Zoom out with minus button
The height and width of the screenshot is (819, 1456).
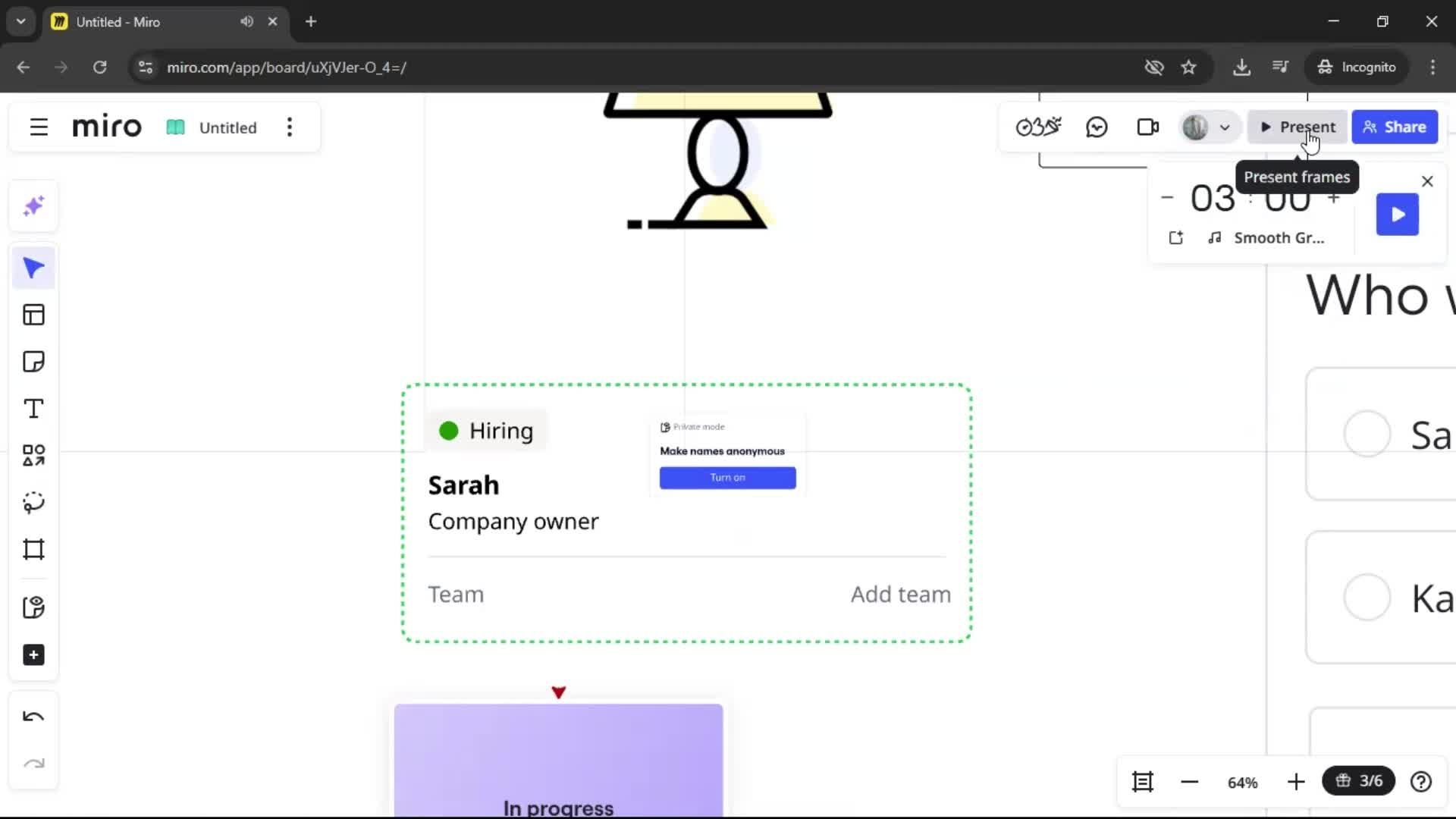(x=1189, y=782)
